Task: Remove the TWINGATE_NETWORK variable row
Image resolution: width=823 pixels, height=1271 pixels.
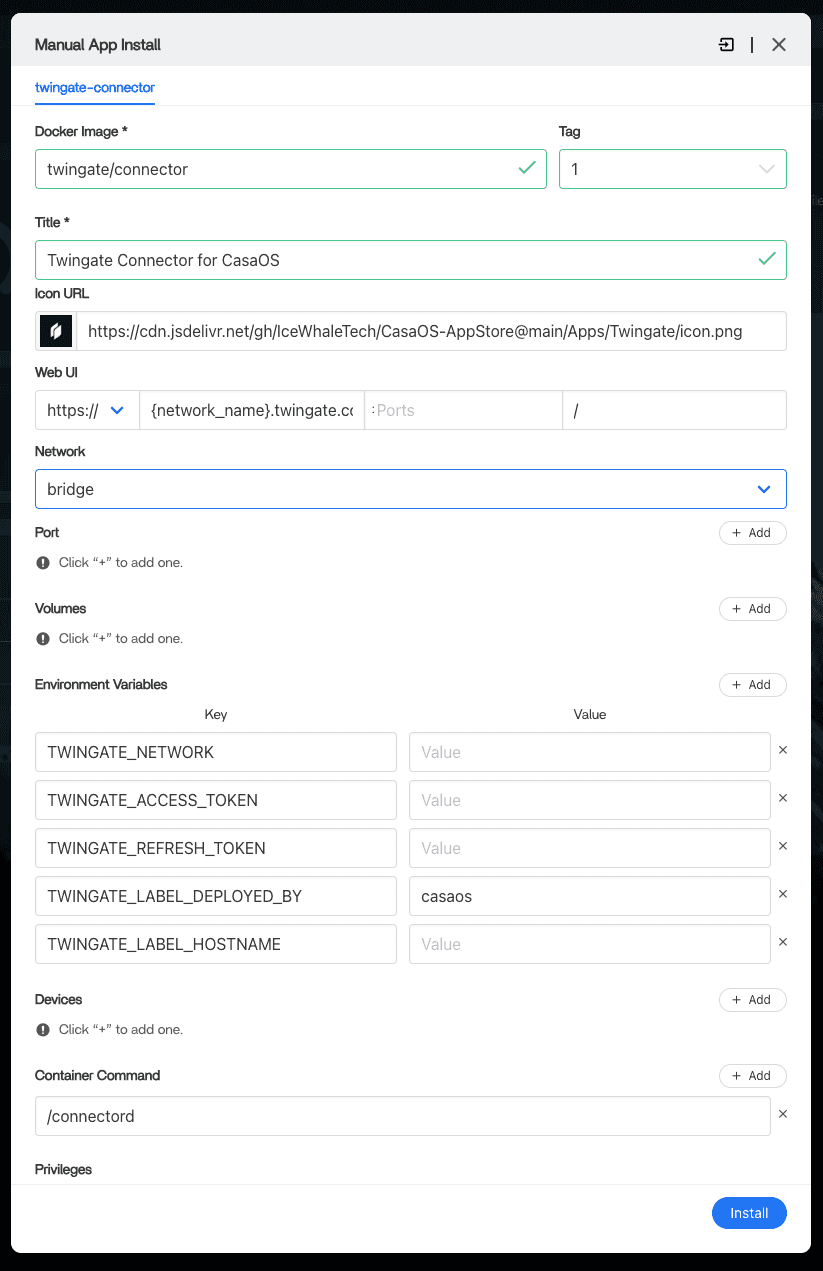Action: pyautogui.click(x=783, y=750)
